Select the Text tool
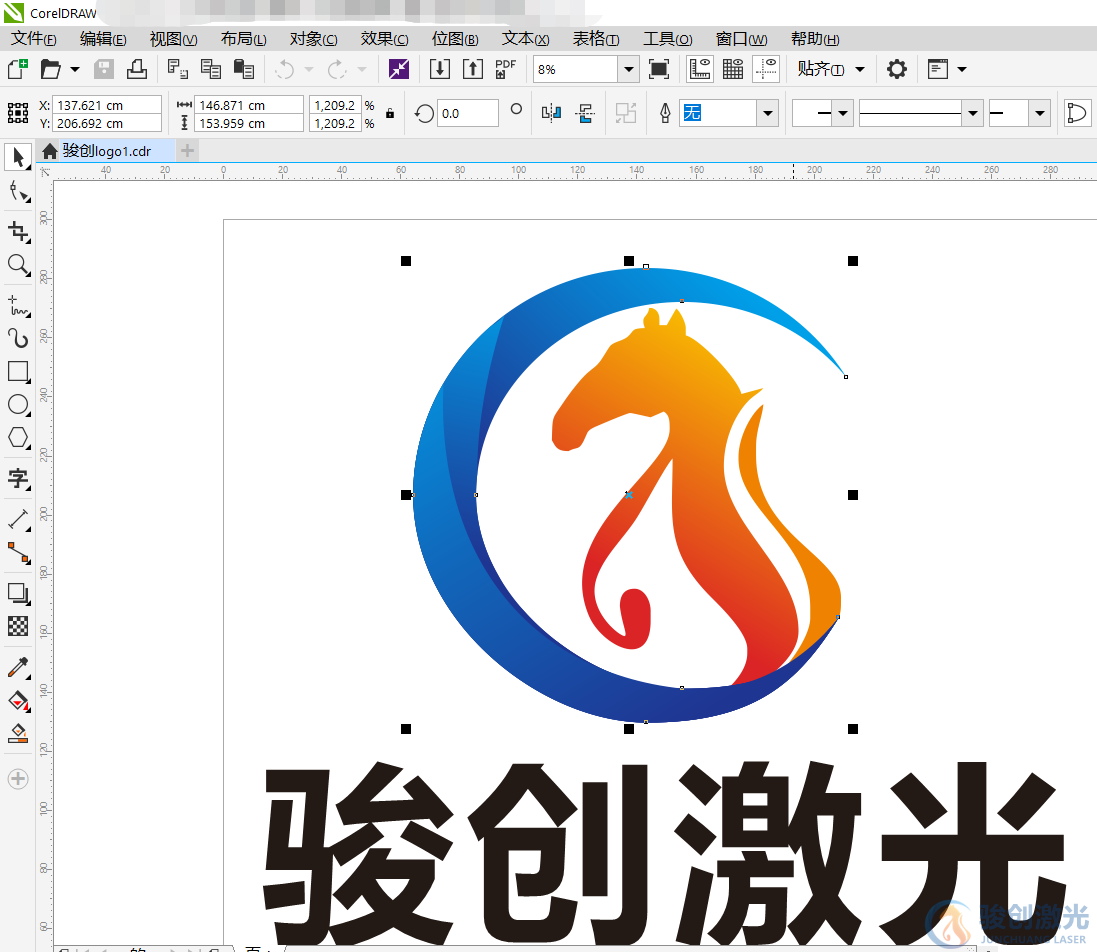Image resolution: width=1097 pixels, height=952 pixels. click(x=18, y=478)
